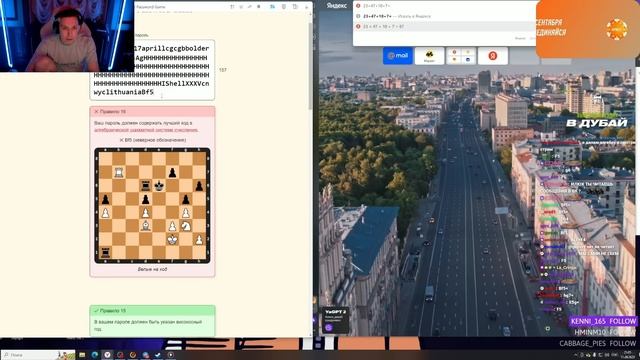The height and width of the screenshot is (360, 640).
Task: Focus the password text field
Action: tap(152, 70)
